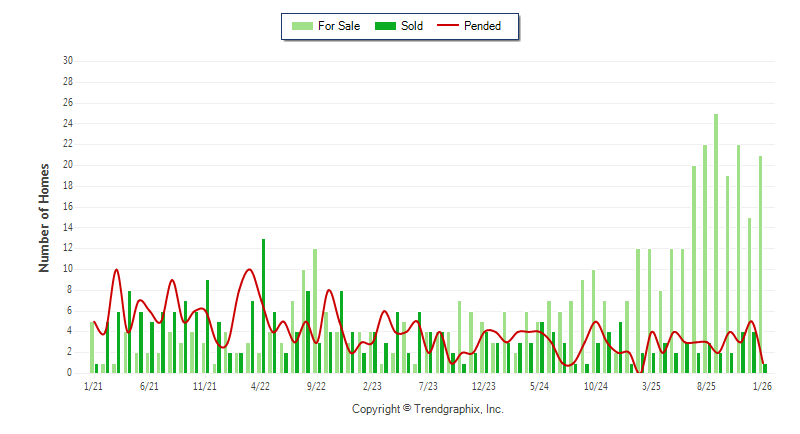
Task: Click the Pended red line legend marker
Action: pyautogui.click(x=446, y=26)
